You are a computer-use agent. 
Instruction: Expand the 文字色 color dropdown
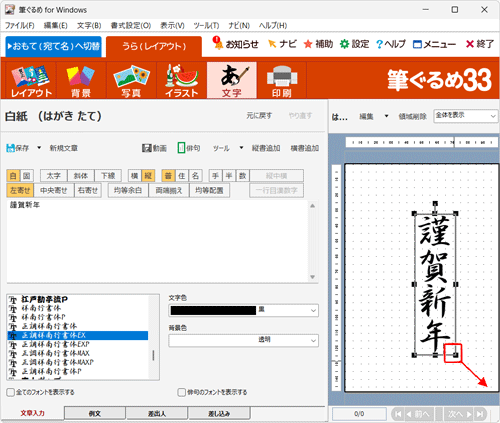313,310
